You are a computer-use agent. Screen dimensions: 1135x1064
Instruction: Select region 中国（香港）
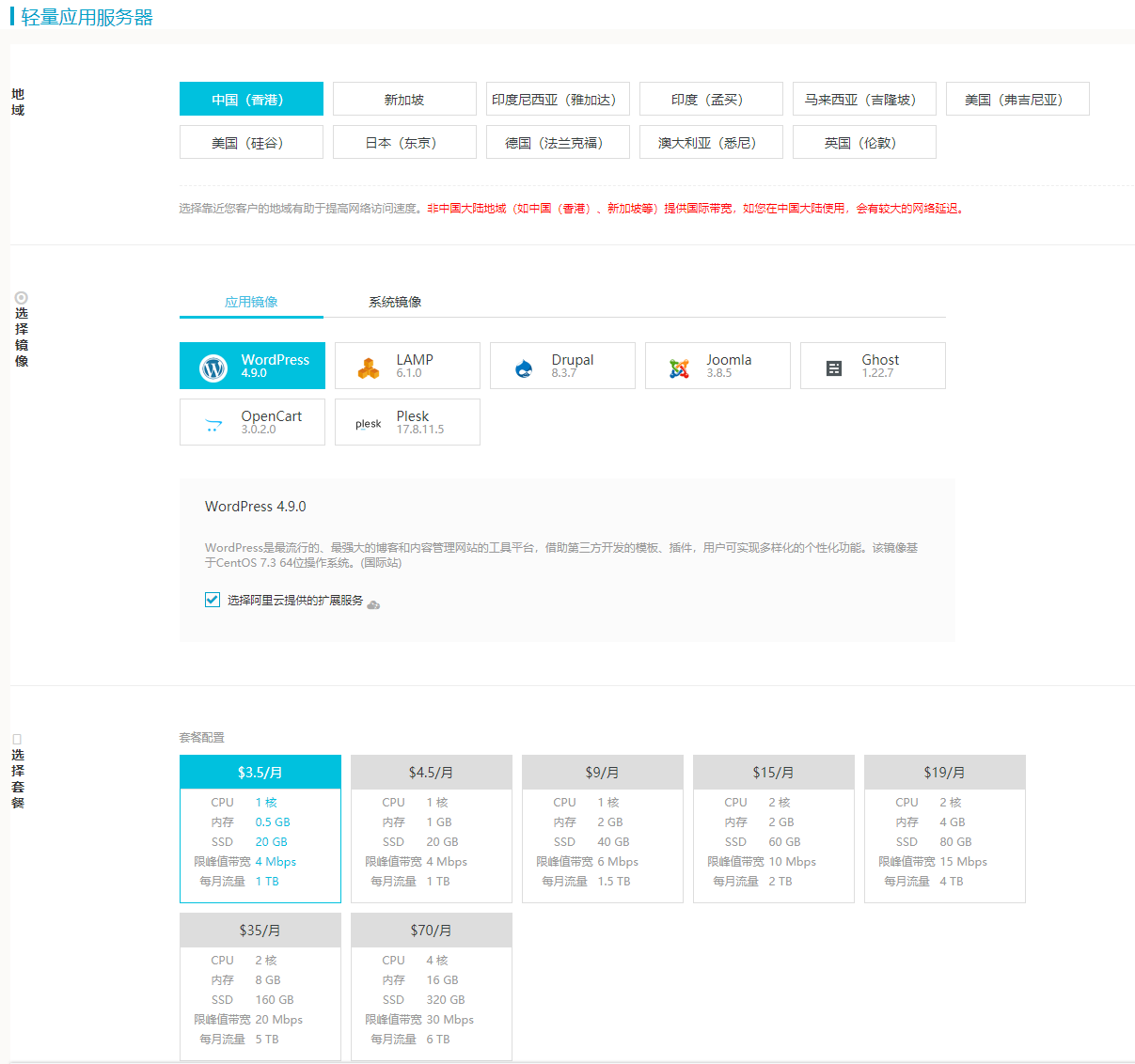pyautogui.click(x=251, y=99)
